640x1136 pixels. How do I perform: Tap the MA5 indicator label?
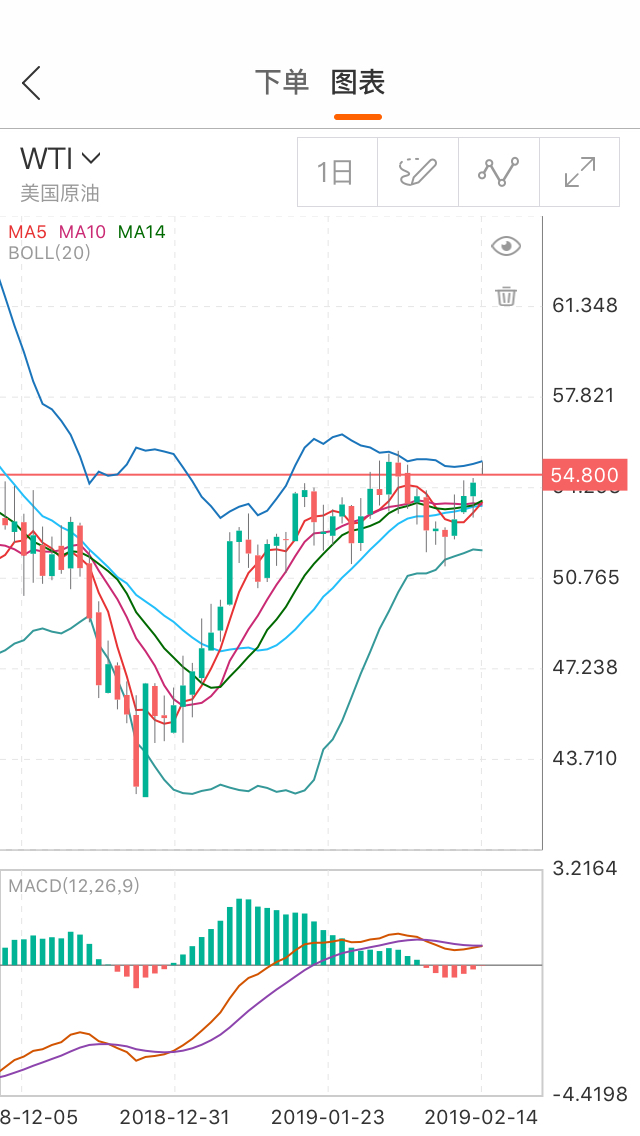click(x=28, y=232)
